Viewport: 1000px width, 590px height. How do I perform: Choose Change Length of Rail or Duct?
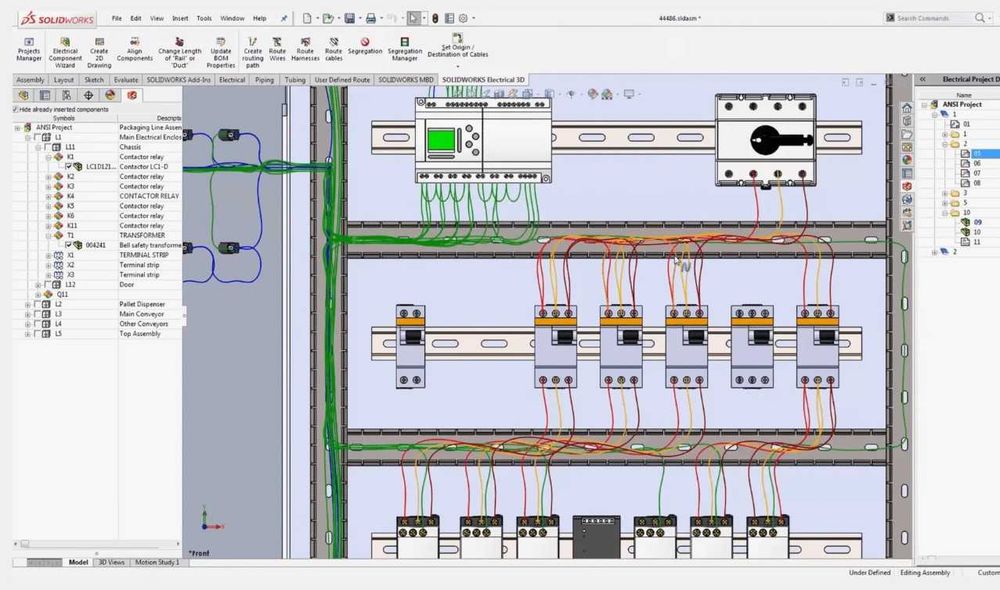(x=179, y=52)
